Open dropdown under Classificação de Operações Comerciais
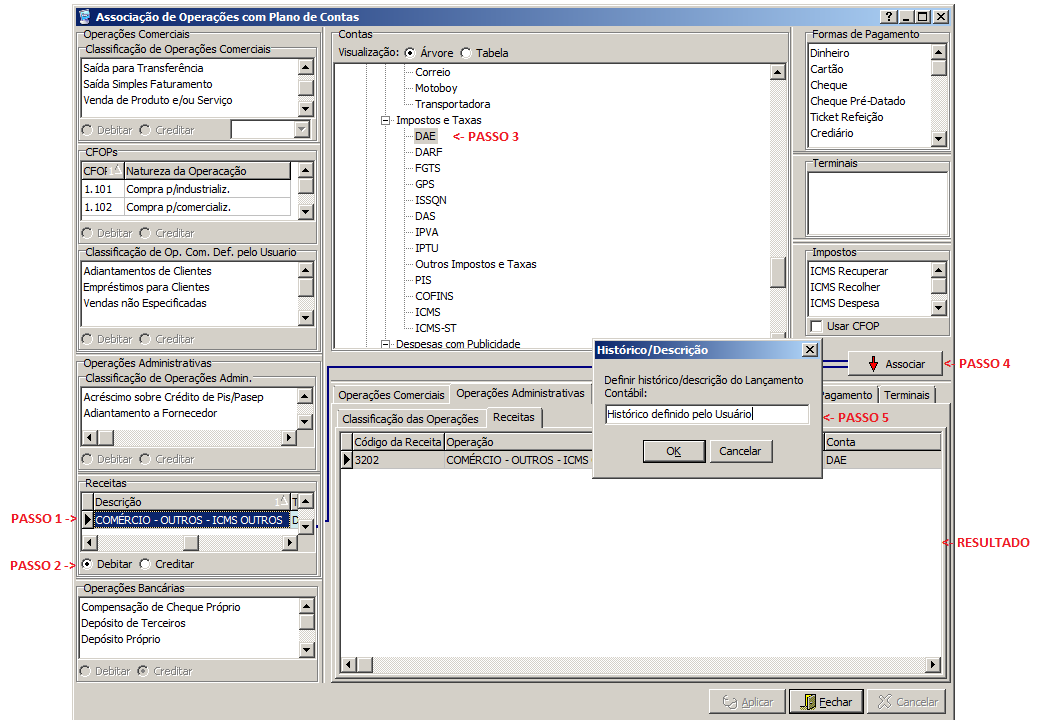 point(302,130)
